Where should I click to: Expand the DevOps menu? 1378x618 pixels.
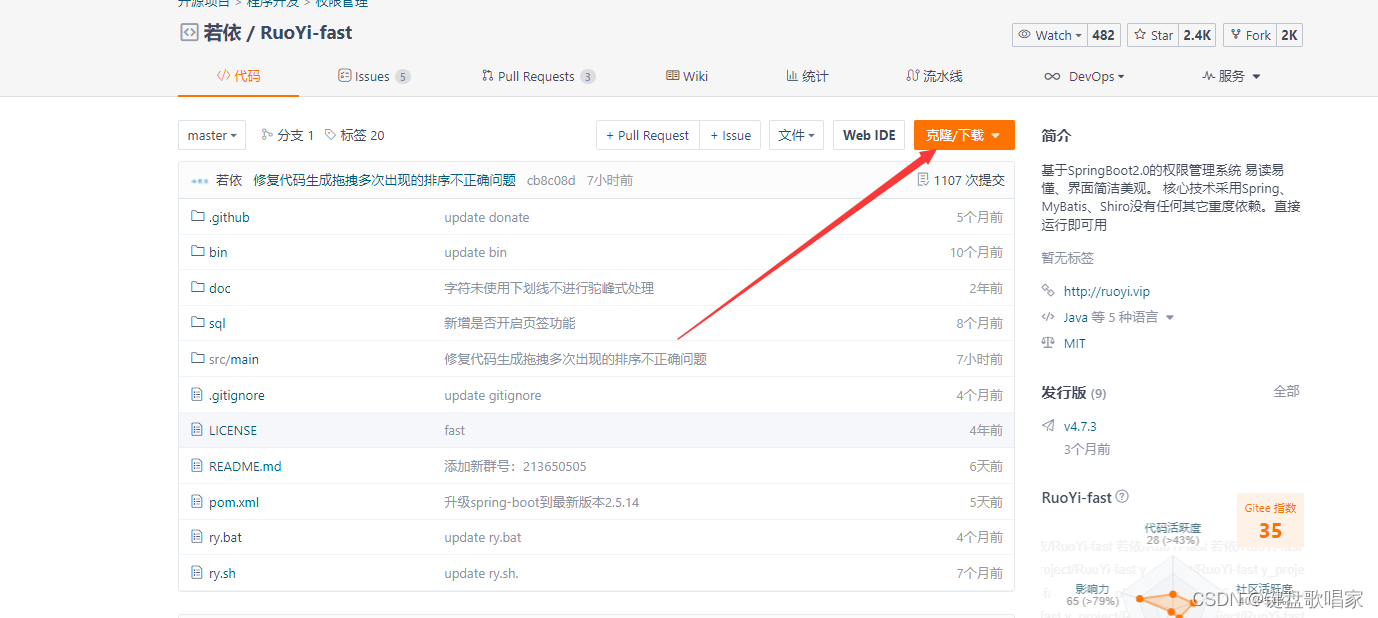click(x=1084, y=76)
